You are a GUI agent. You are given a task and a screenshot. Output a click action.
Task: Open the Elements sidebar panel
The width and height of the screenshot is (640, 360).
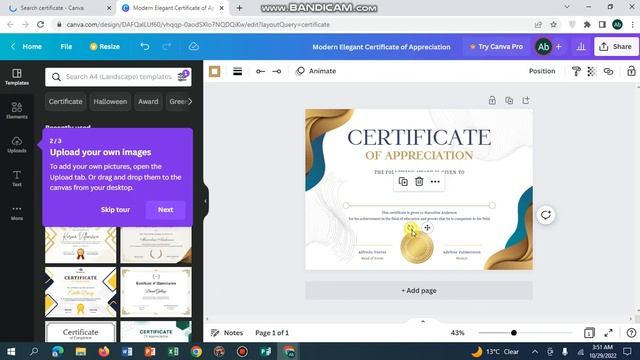click(17, 110)
